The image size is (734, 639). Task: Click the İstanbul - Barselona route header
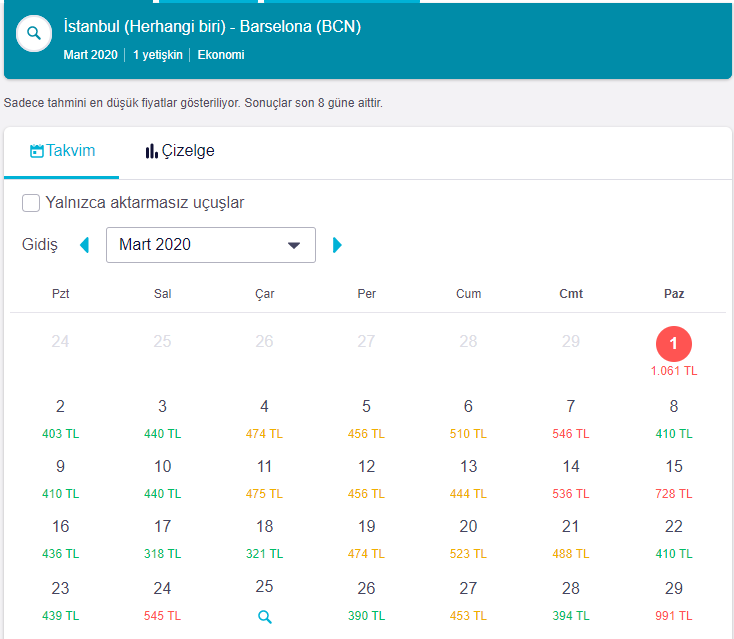point(213,27)
